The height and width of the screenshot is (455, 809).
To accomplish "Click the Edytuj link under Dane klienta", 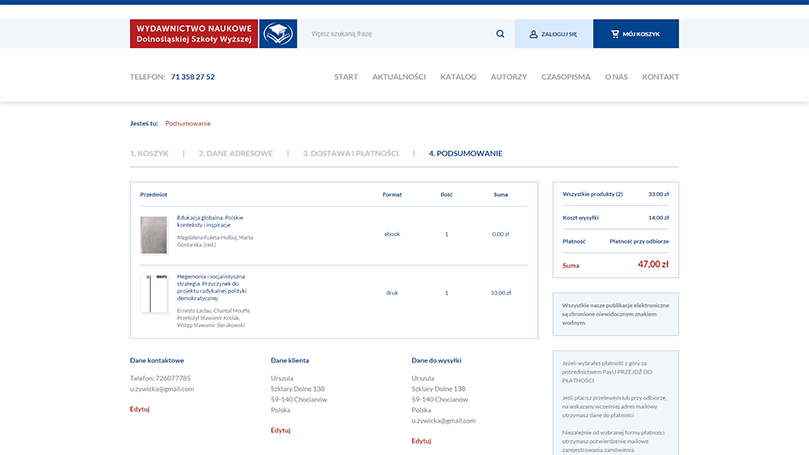I will pyautogui.click(x=280, y=430).
